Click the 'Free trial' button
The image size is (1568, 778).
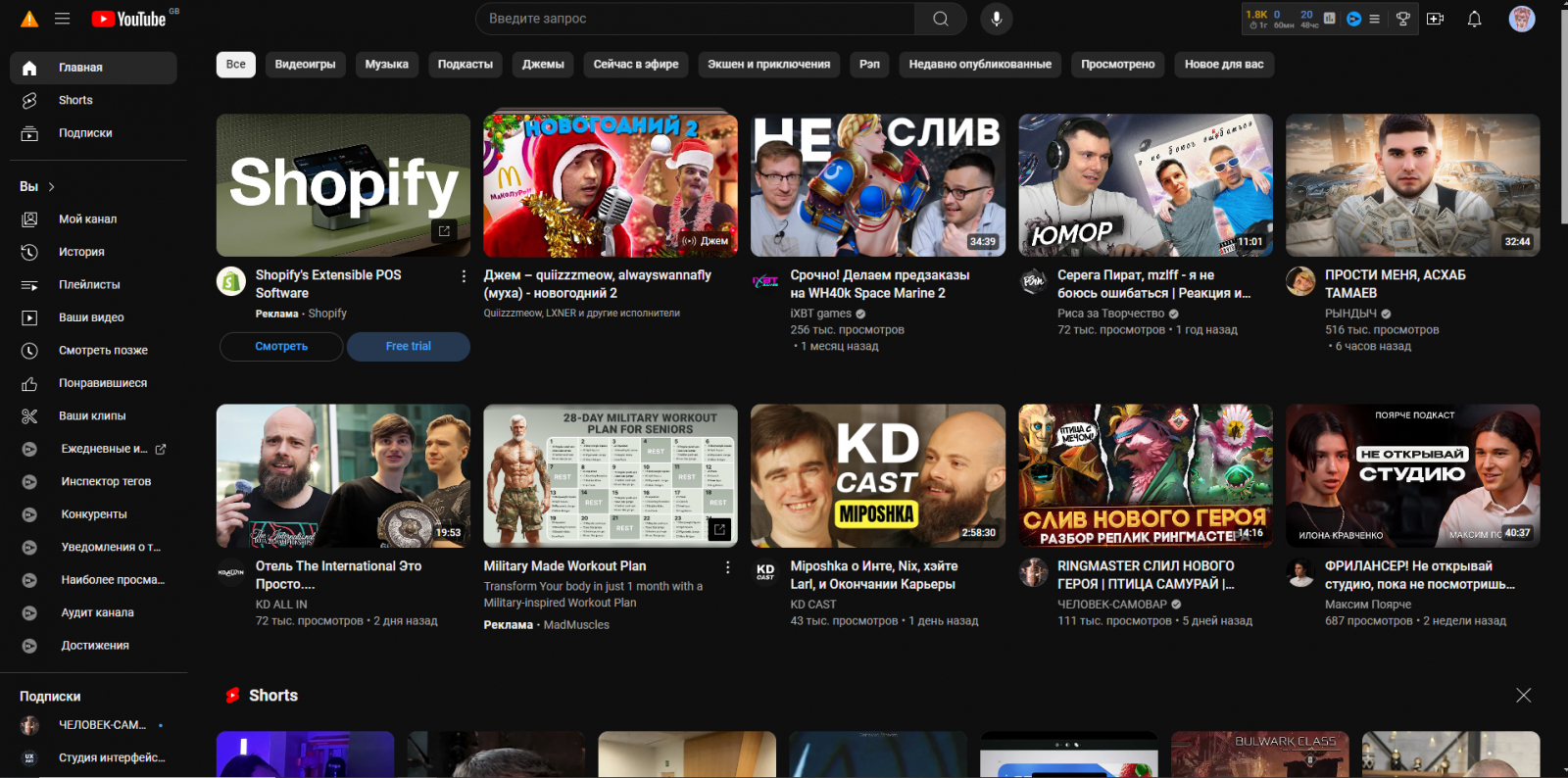pos(408,347)
